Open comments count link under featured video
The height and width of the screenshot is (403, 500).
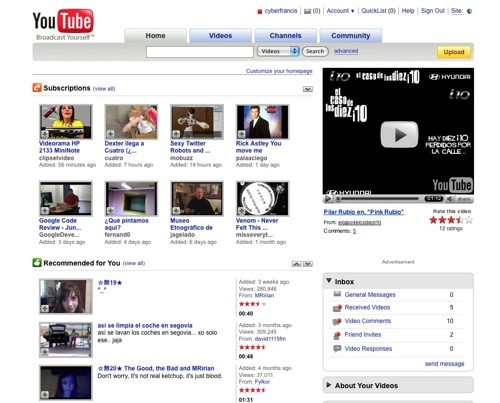pyautogui.click(x=354, y=231)
